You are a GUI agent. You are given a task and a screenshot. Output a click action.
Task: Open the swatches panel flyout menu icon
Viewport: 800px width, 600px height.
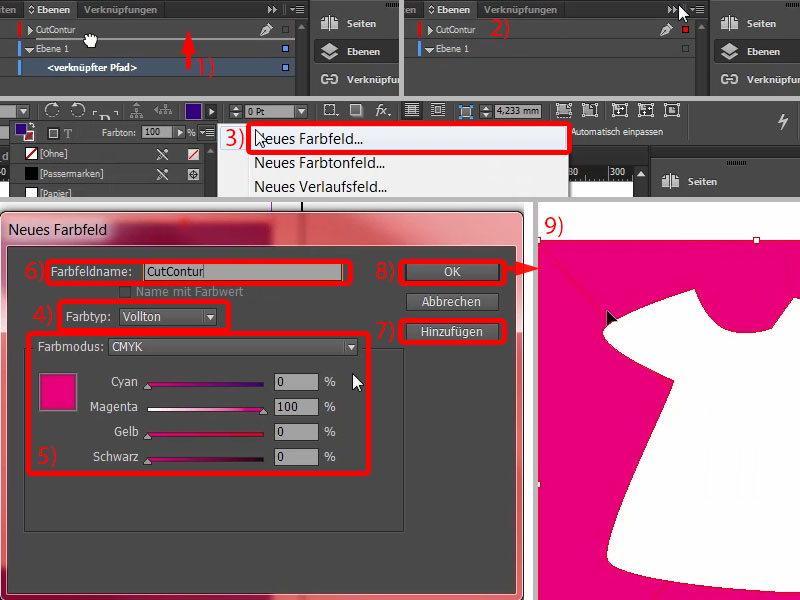[207, 133]
